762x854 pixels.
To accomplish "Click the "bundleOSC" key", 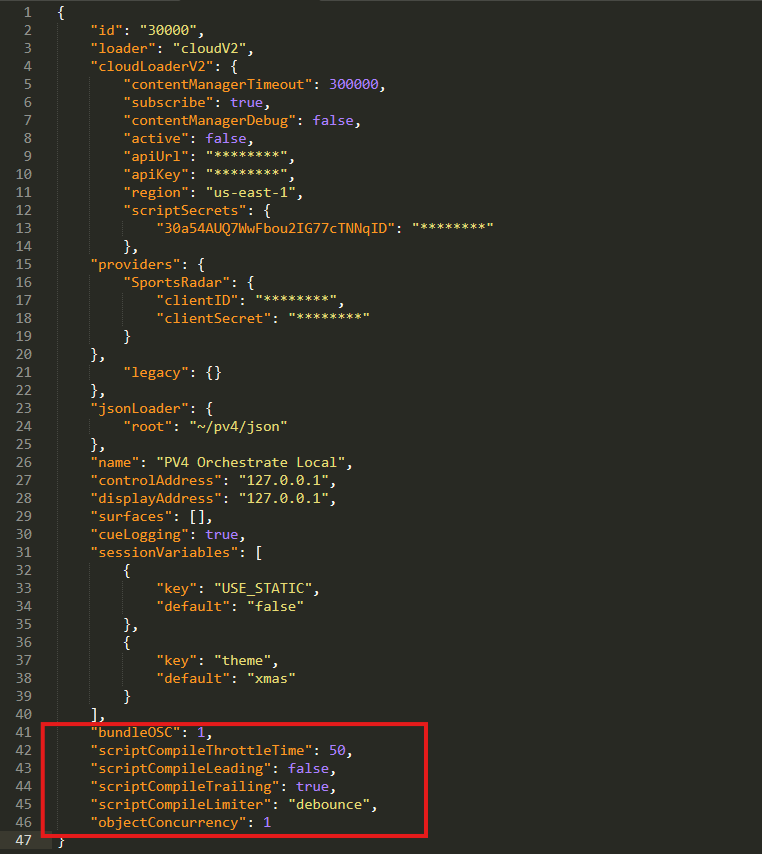I will [136, 733].
